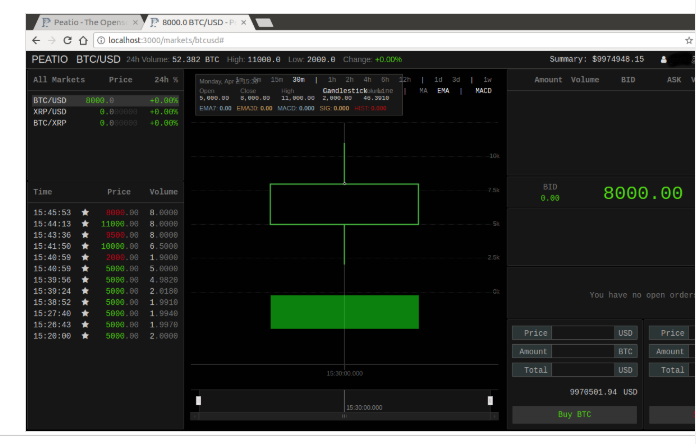Switch chart type to Candlestick

pyautogui.click(x=345, y=91)
